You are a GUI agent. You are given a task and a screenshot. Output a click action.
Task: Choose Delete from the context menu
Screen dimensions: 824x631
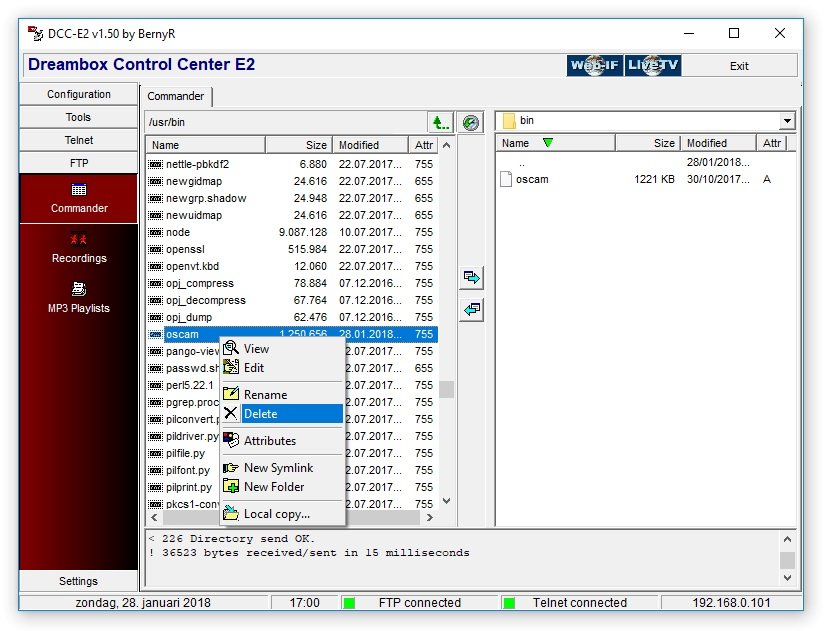pos(283,413)
